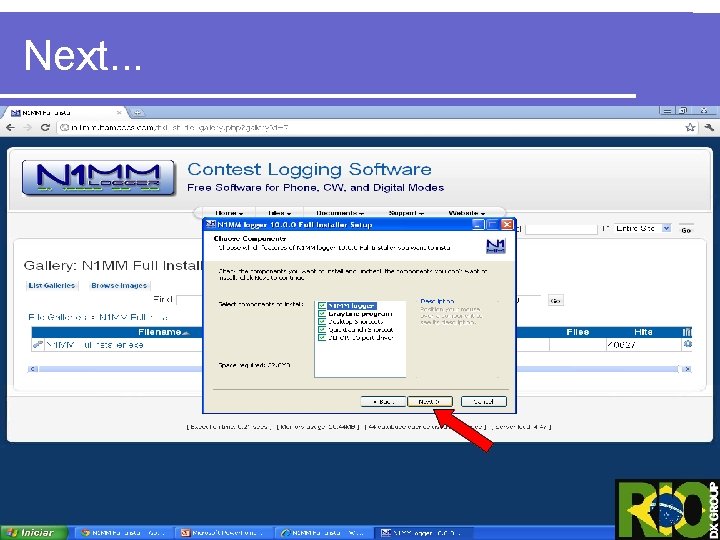Open a new browser tab
The width and height of the screenshot is (720, 540).
point(137,112)
